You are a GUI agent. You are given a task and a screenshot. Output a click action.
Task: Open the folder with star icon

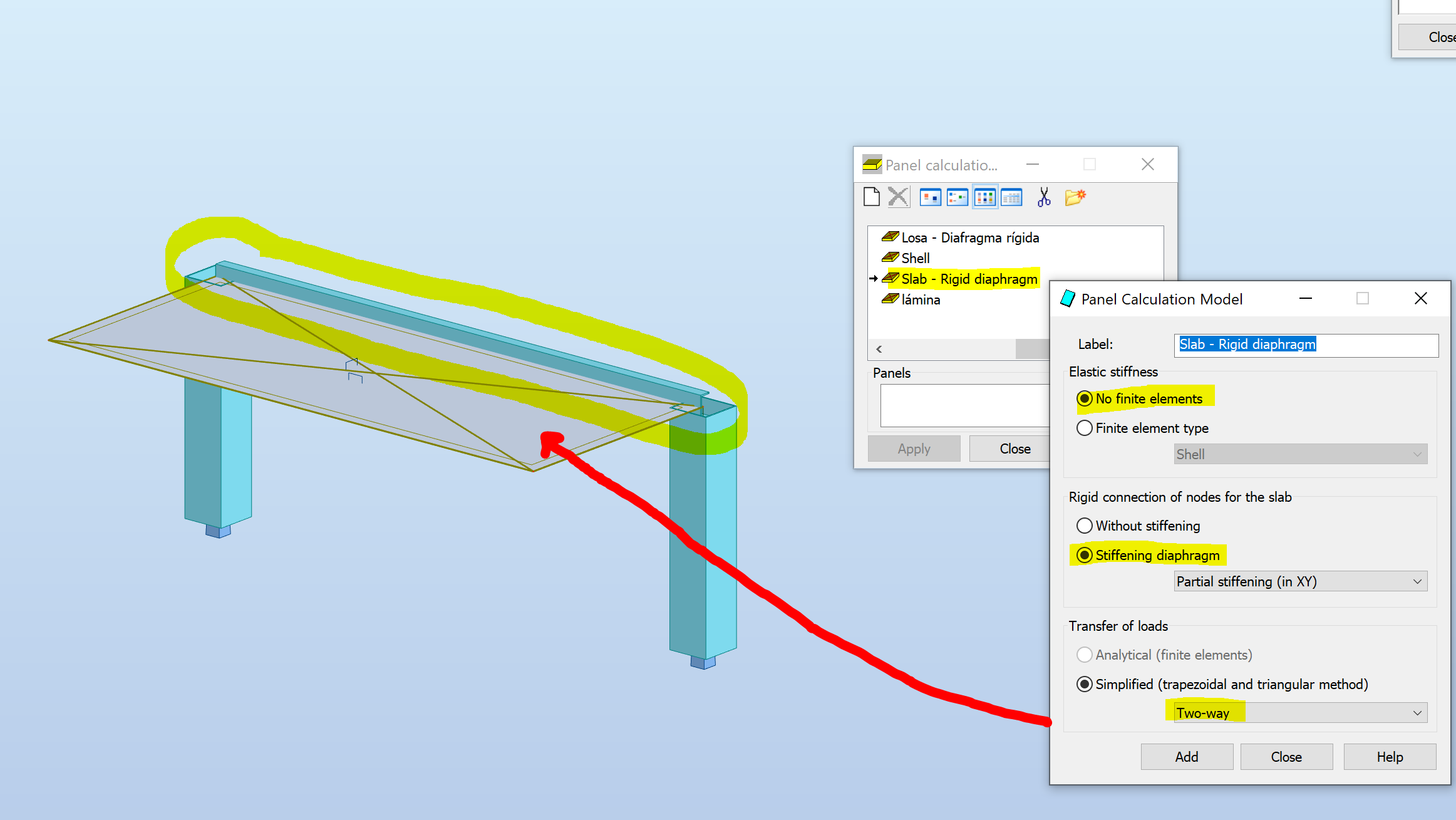coord(1075,197)
